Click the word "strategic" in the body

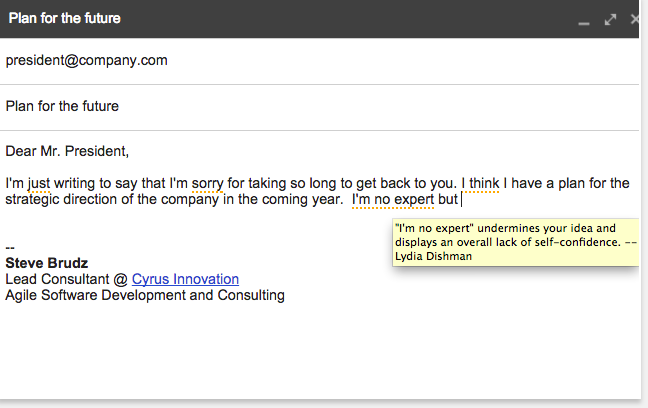coord(32,200)
